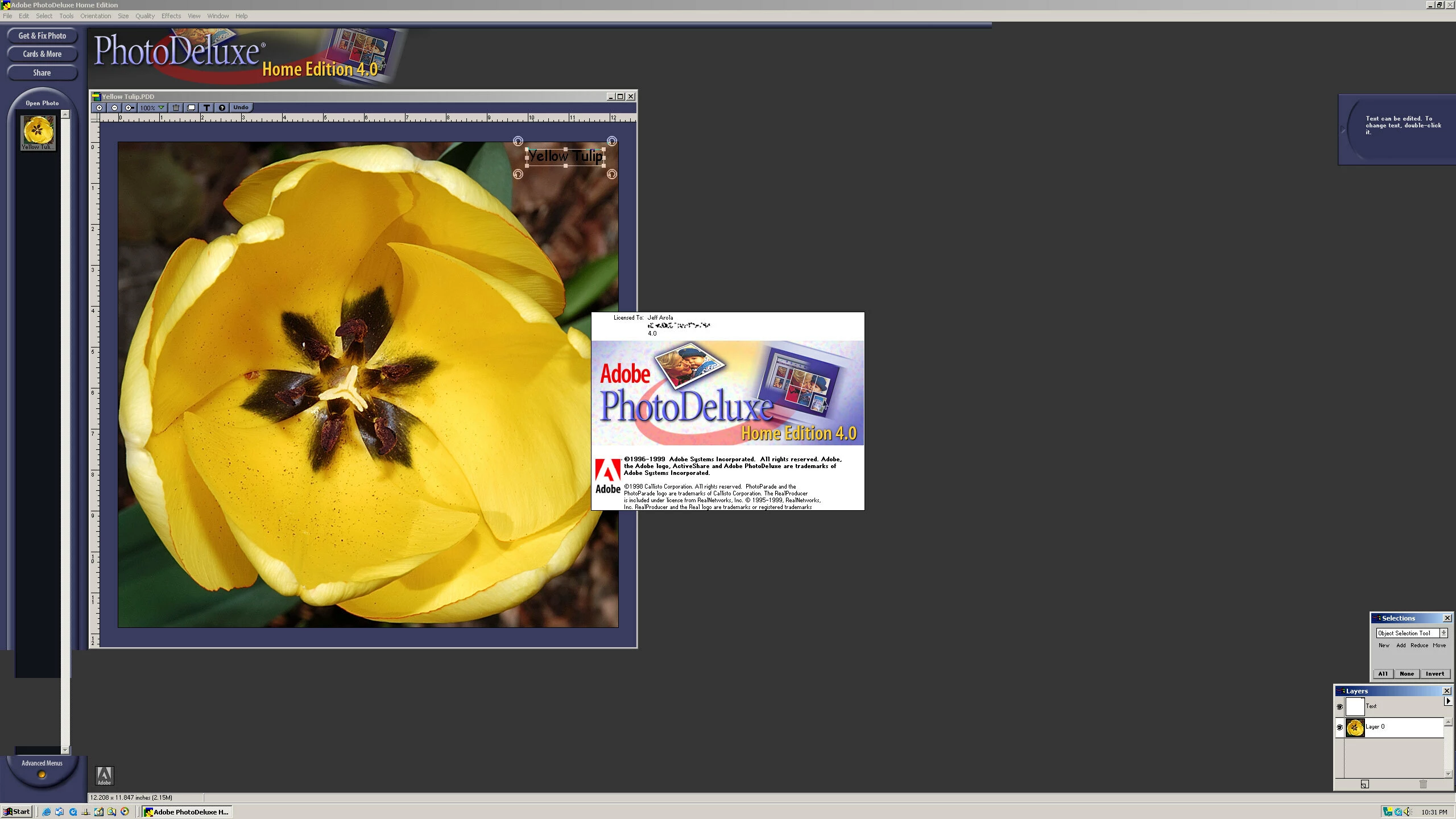
Task: Click the top-left rotate handle of text box
Action: pyautogui.click(x=518, y=141)
